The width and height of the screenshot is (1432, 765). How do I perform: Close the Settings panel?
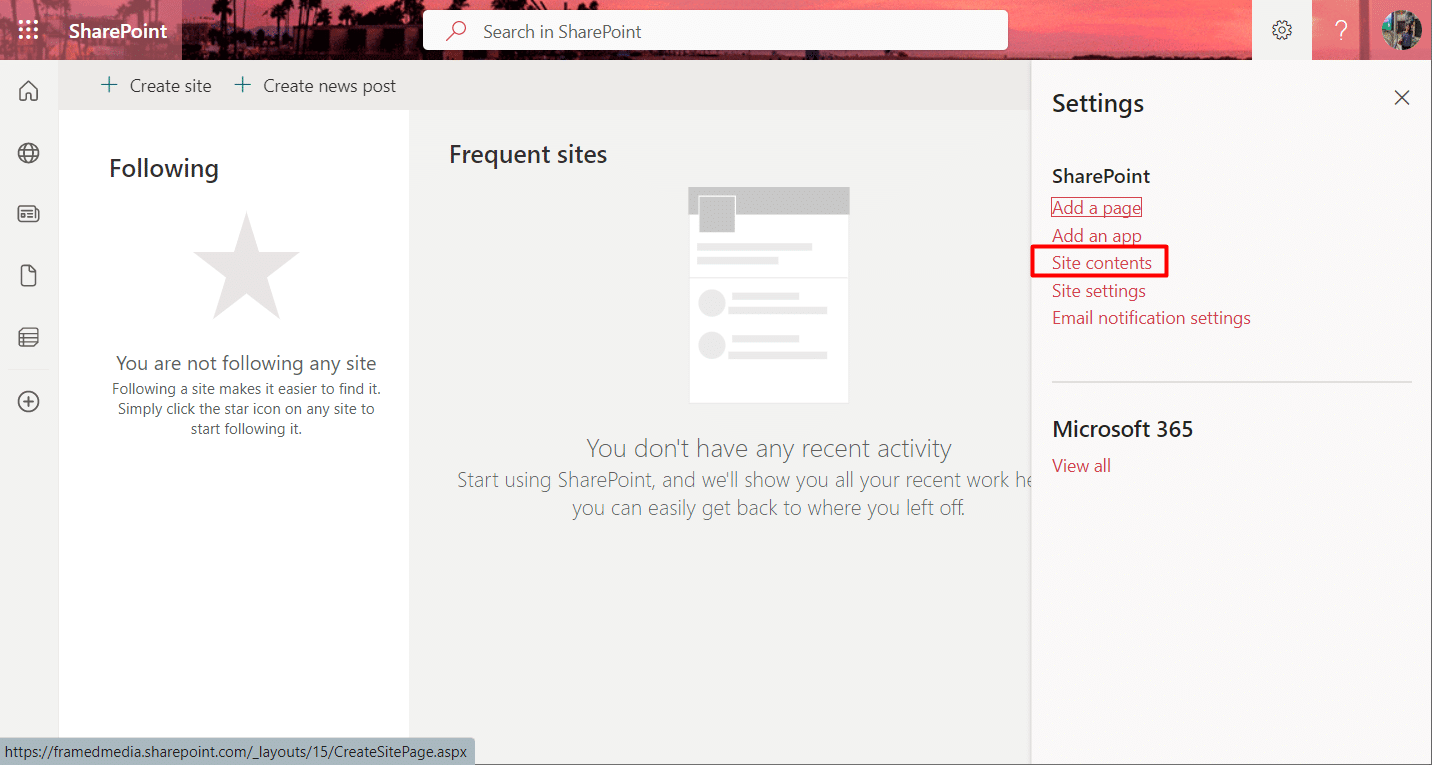tap(1402, 97)
